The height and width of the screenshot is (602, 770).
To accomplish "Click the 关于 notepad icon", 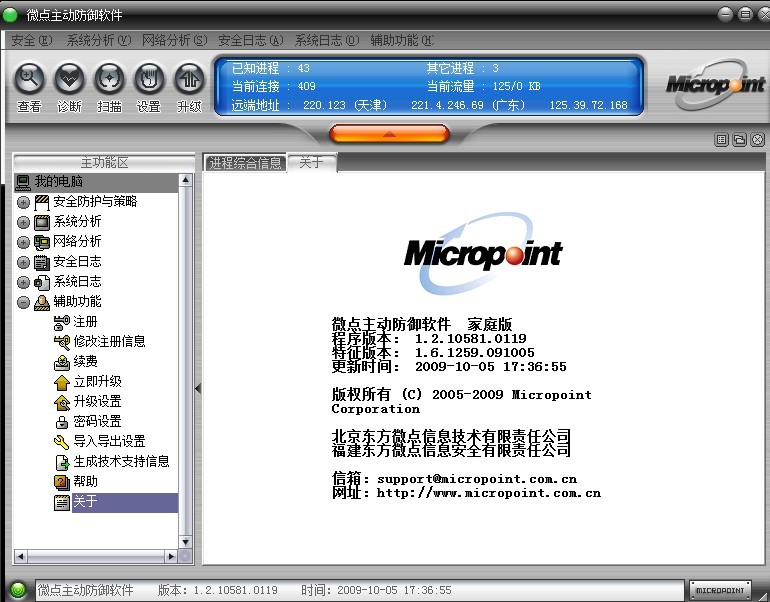I will coord(61,503).
